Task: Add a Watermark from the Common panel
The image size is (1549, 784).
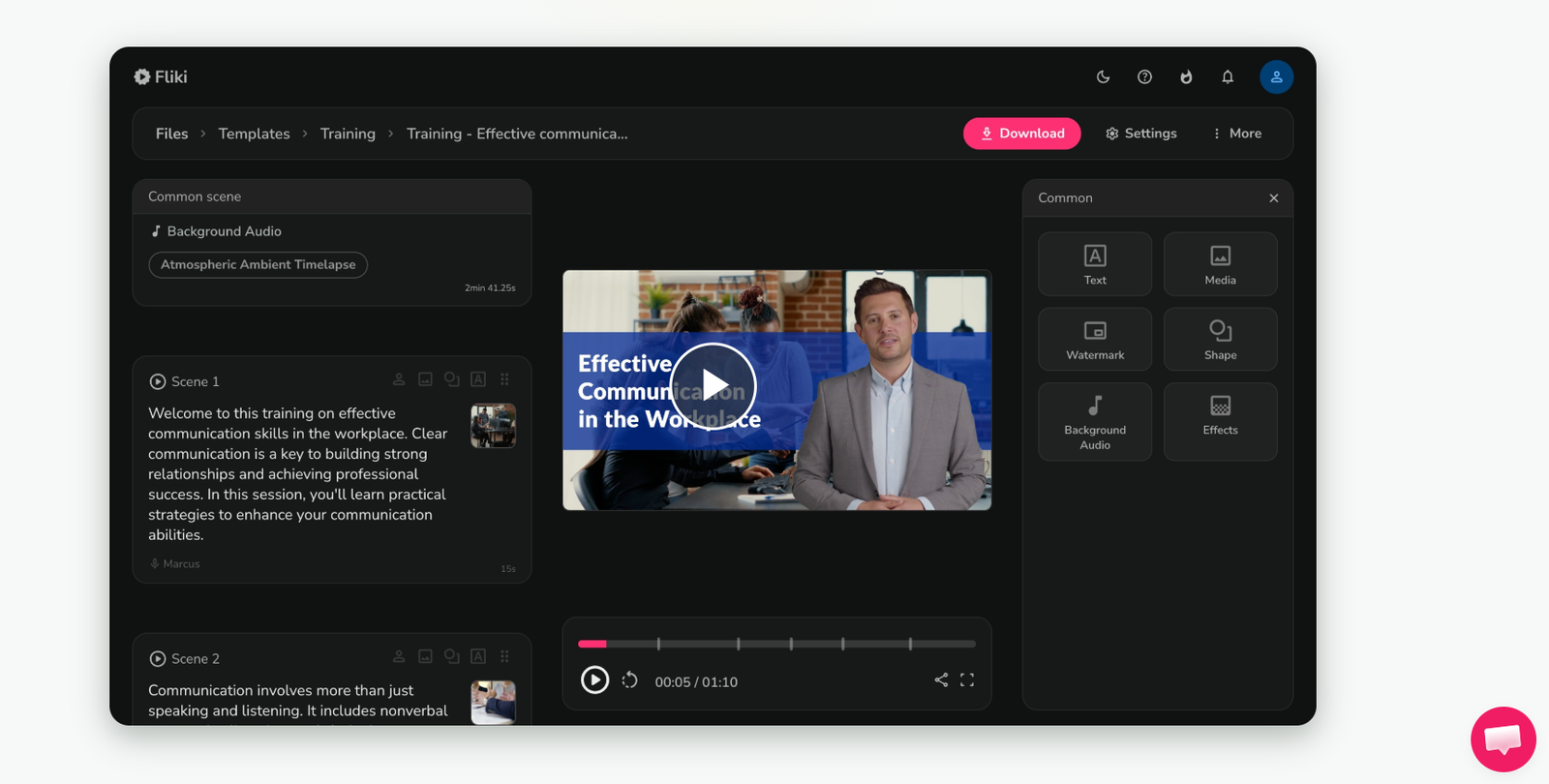Action: tap(1095, 340)
